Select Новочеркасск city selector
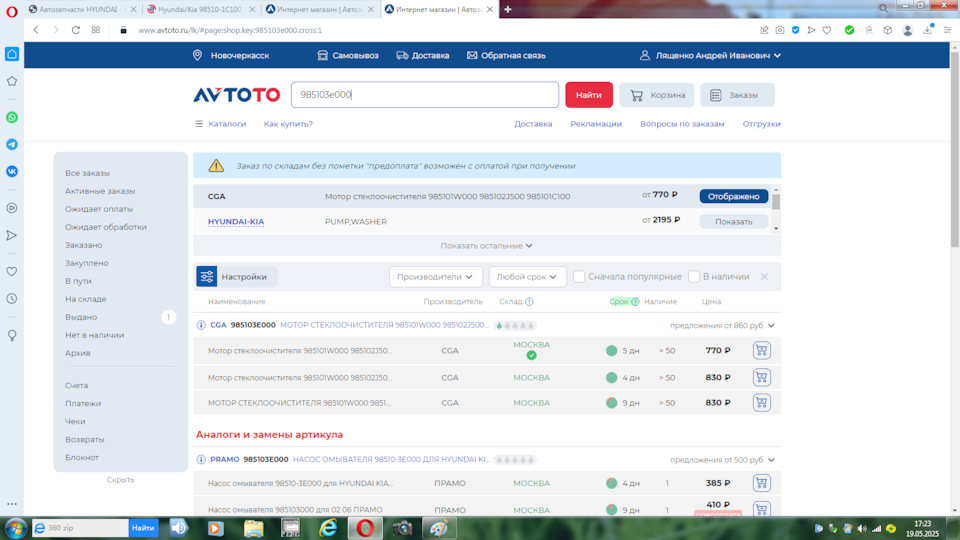The height and width of the screenshot is (540, 960). click(x=231, y=55)
